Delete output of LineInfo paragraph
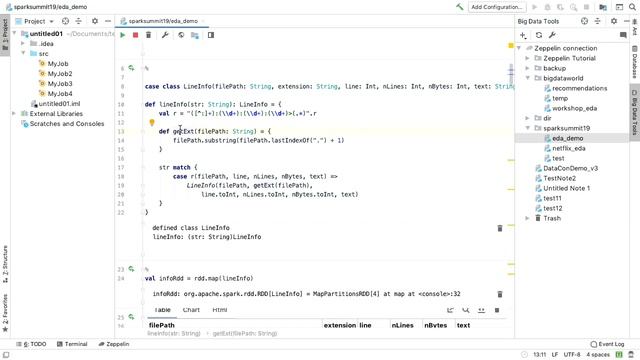Image resolution: width=640 pixels, height=360 pixels. click(500, 228)
